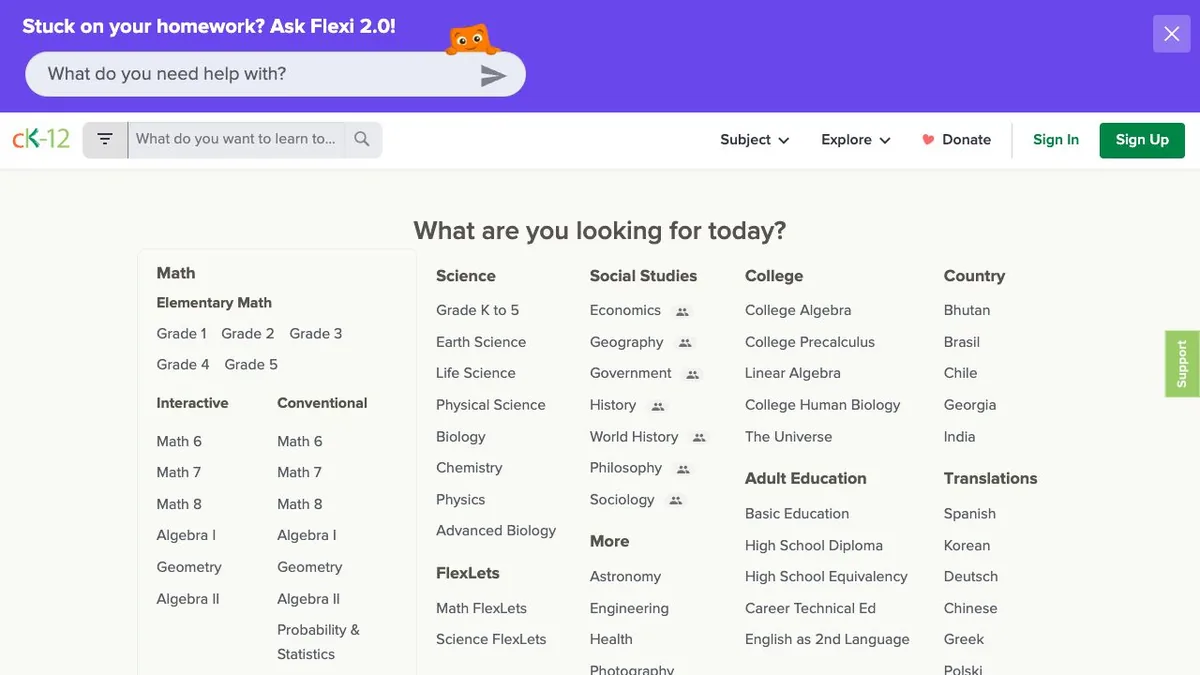This screenshot has height=675, width=1200.
Task: Open Math FlexLets
Action: [x=481, y=608]
